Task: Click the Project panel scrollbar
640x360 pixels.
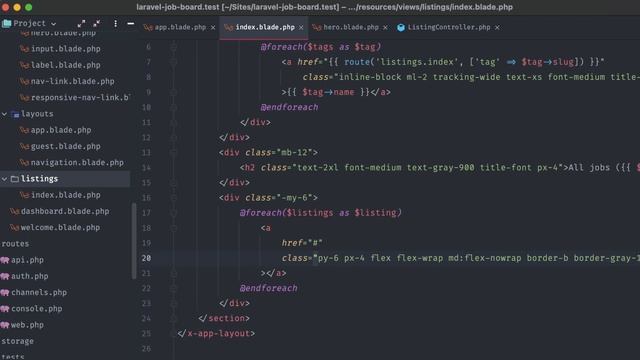Action: (x=133, y=241)
